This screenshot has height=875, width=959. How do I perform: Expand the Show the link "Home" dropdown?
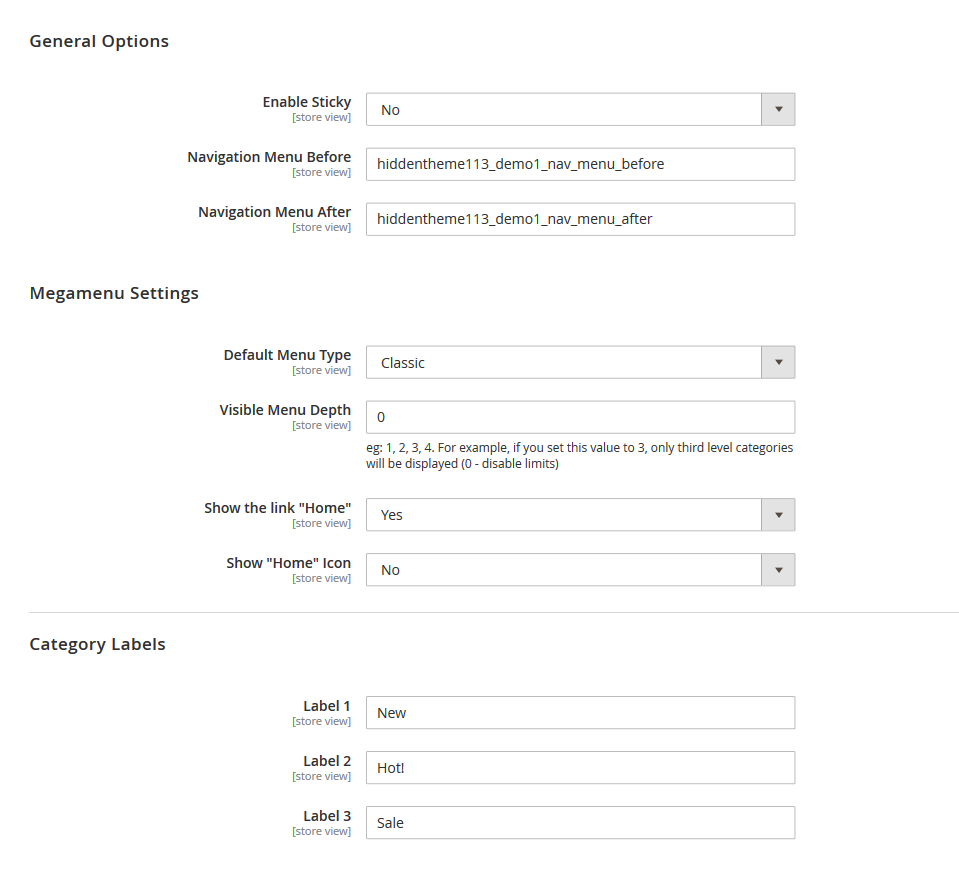580,514
